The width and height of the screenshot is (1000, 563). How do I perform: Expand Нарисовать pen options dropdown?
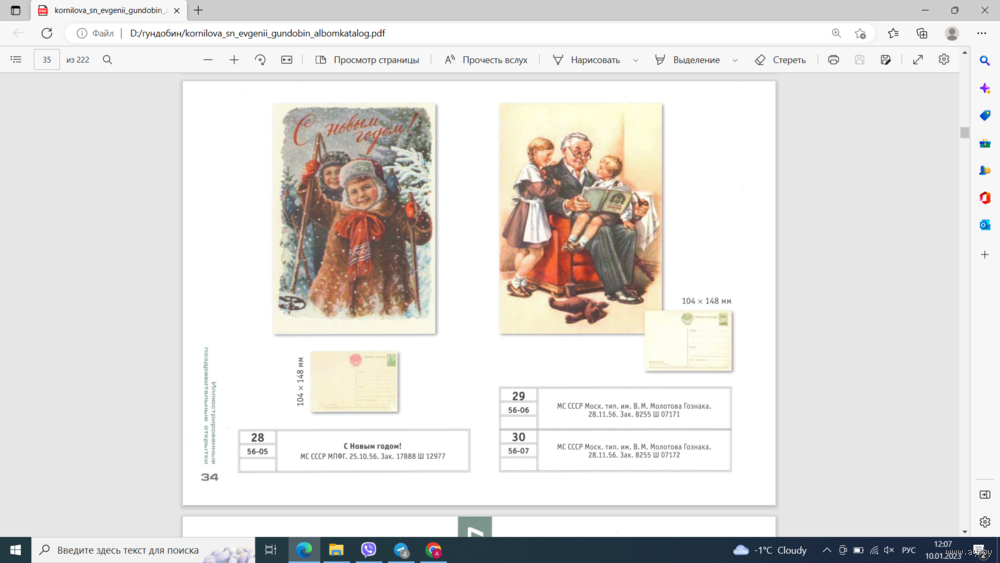[635, 60]
